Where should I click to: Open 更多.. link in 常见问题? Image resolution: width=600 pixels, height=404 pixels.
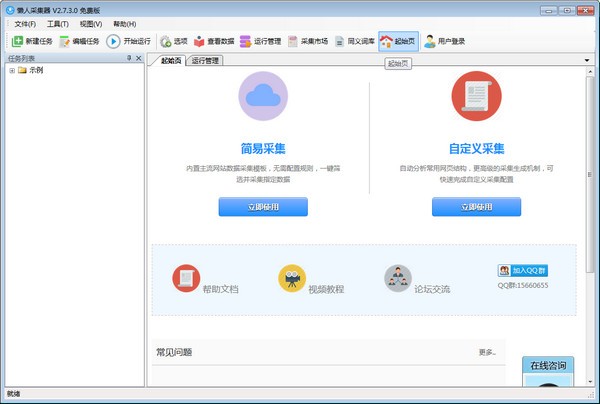(487, 352)
